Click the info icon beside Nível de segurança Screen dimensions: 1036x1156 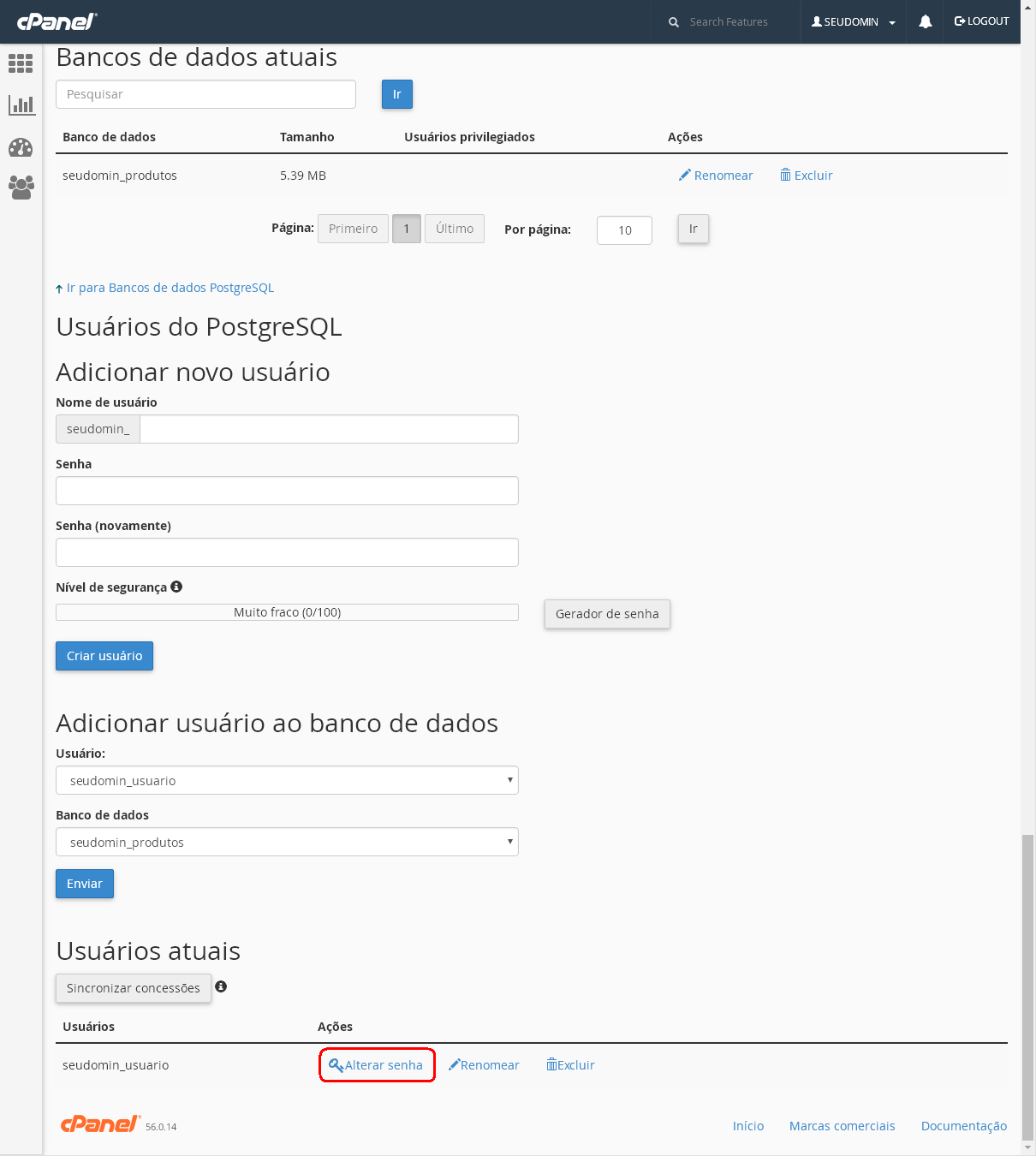(x=176, y=587)
